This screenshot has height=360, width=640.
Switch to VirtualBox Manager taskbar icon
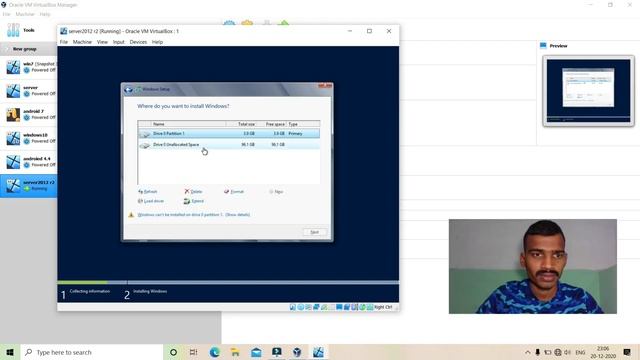click(x=297, y=352)
